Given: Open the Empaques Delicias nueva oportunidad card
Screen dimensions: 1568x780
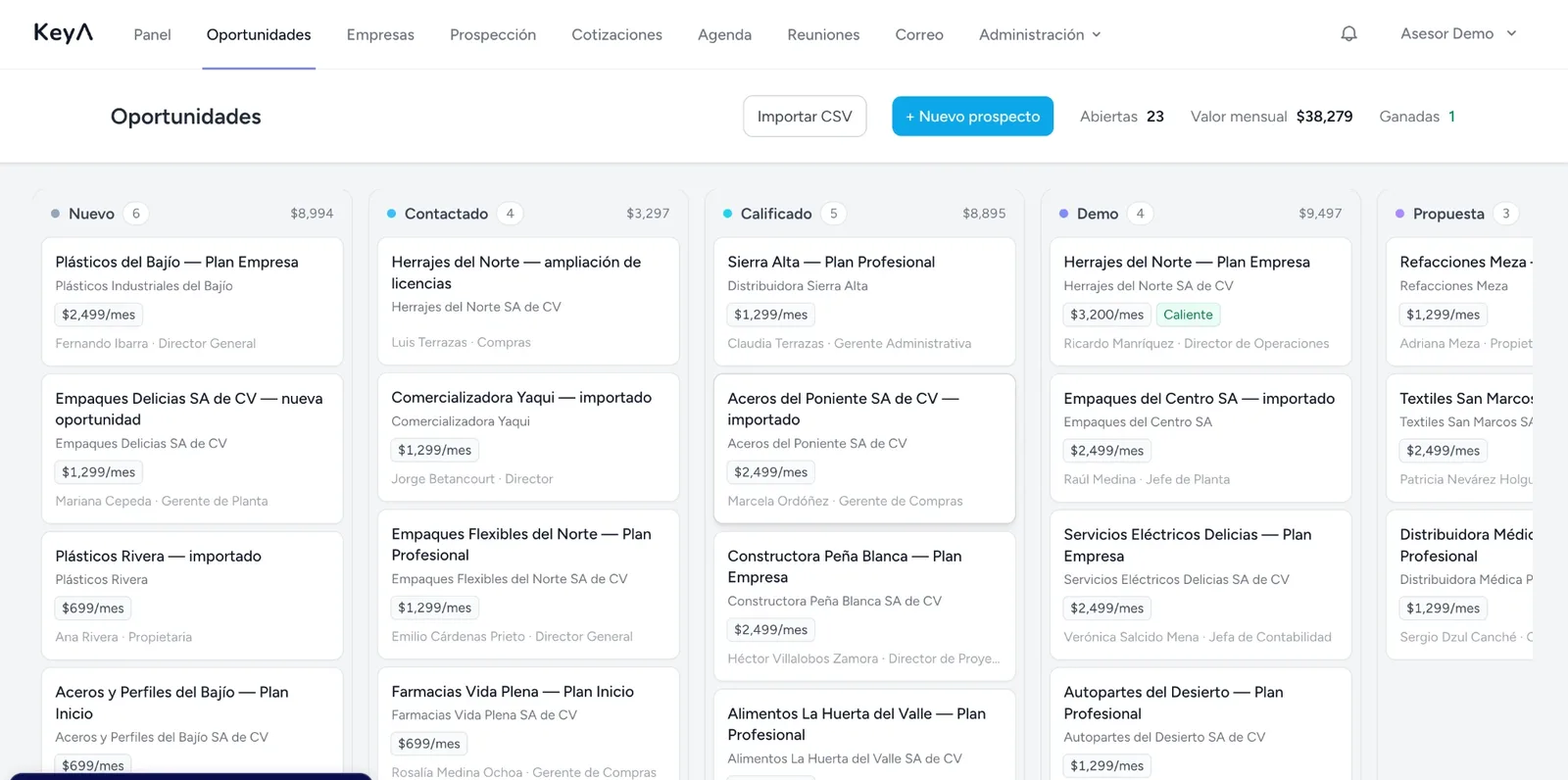Looking at the screenshot, I should click(192, 449).
